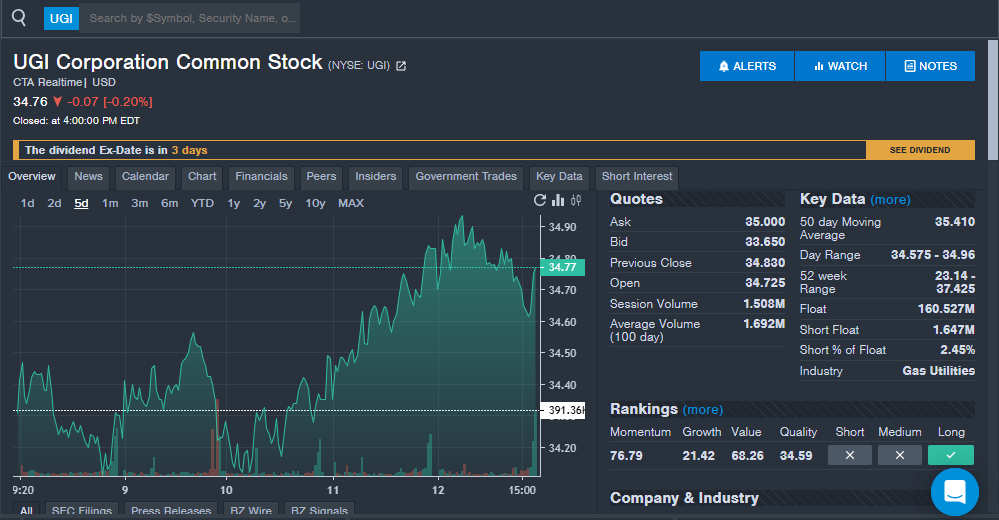Click the Company & Industry heading
The height and width of the screenshot is (520, 999).
[684, 498]
